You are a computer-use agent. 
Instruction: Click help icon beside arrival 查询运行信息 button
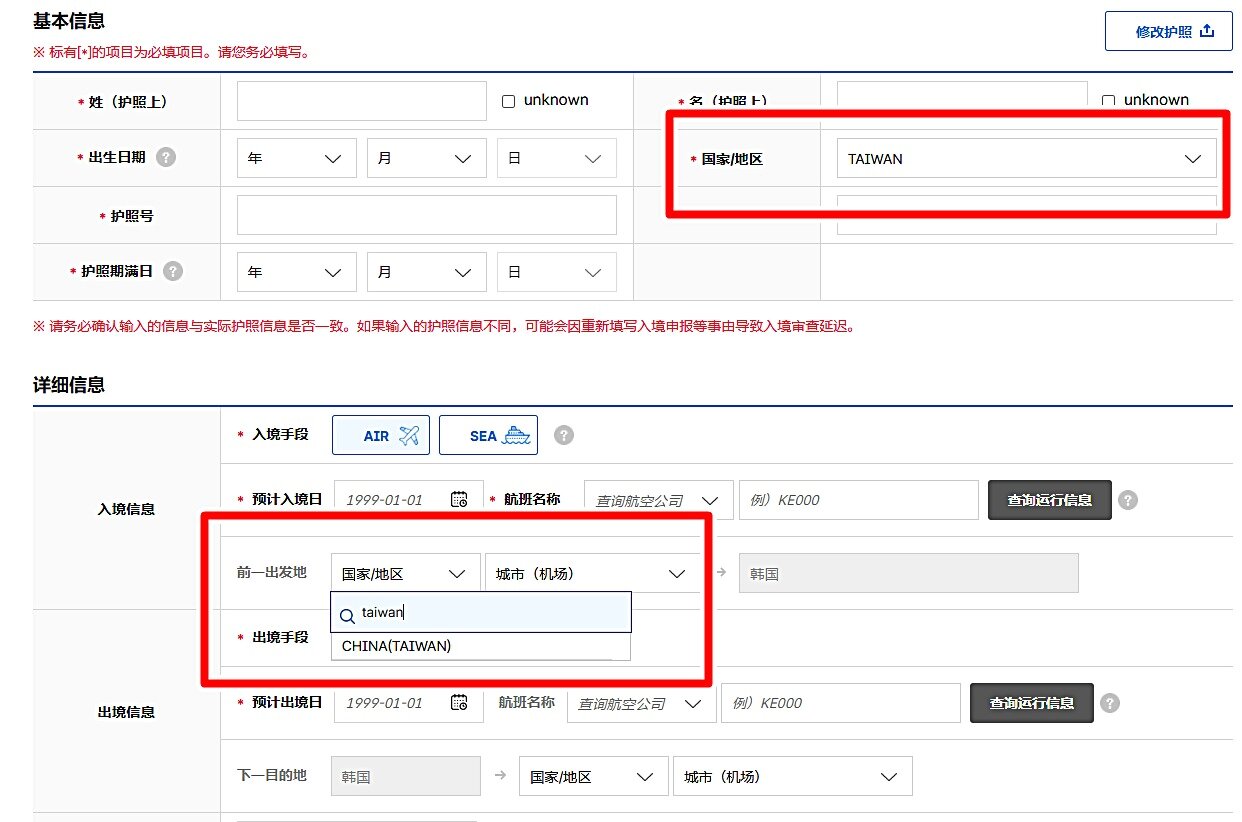[1128, 500]
